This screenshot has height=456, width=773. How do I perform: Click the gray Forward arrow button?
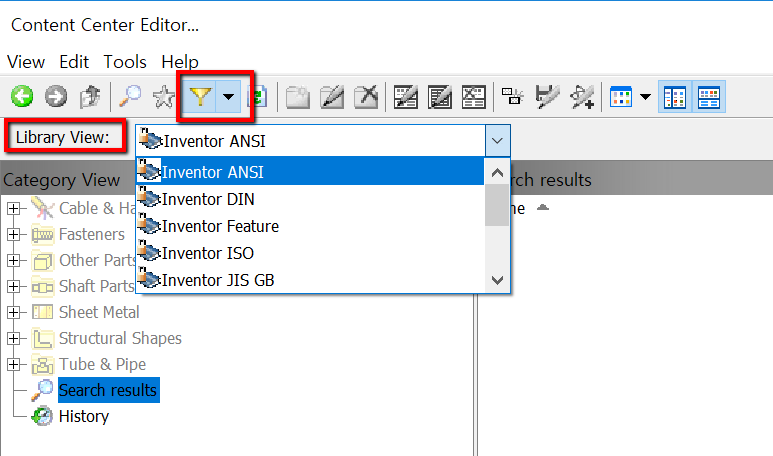click(56, 96)
